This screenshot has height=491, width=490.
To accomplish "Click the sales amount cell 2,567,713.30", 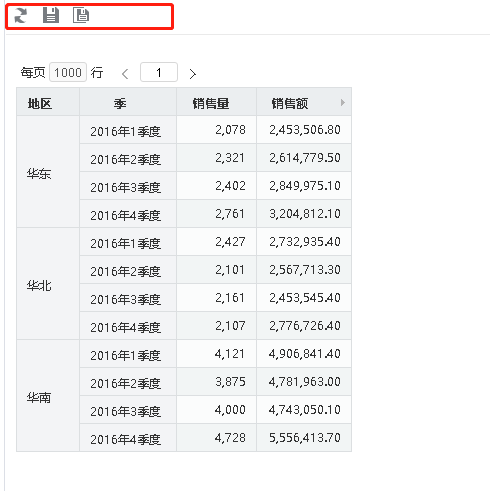I will [x=304, y=270].
